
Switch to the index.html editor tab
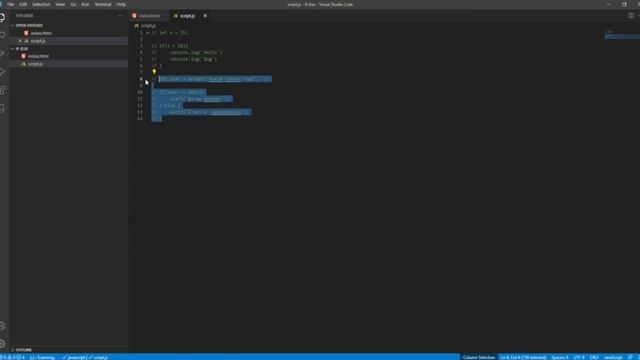tap(149, 16)
